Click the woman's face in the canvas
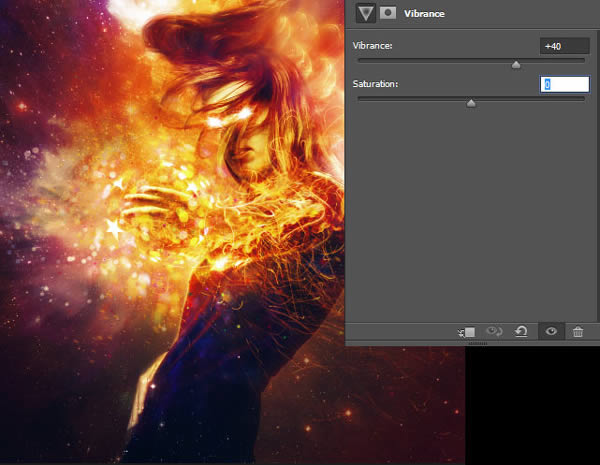Viewport: 600px width, 465px height. tap(254, 151)
